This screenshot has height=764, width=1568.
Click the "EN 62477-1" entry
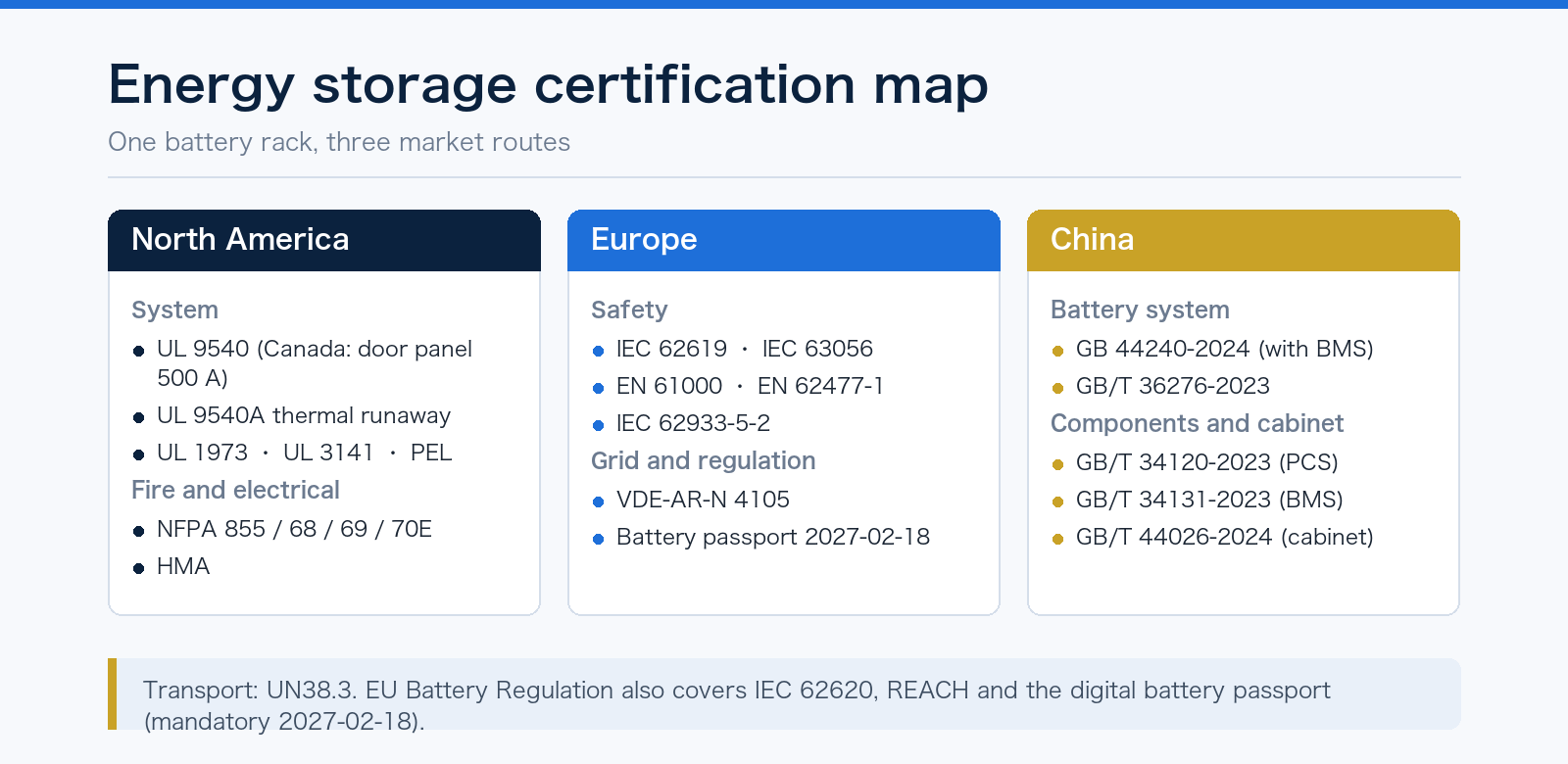tap(820, 386)
